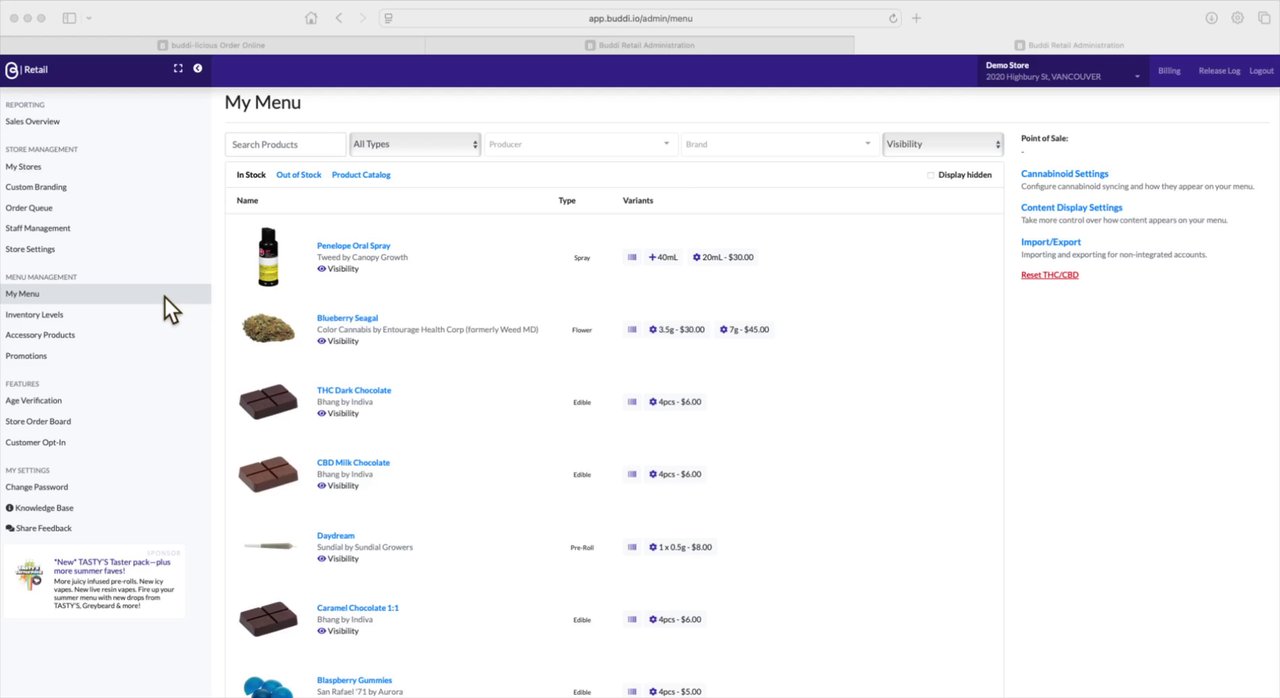1280x698 pixels.
Task: Open the Share Feedback chat link
Action: click(x=39, y=528)
